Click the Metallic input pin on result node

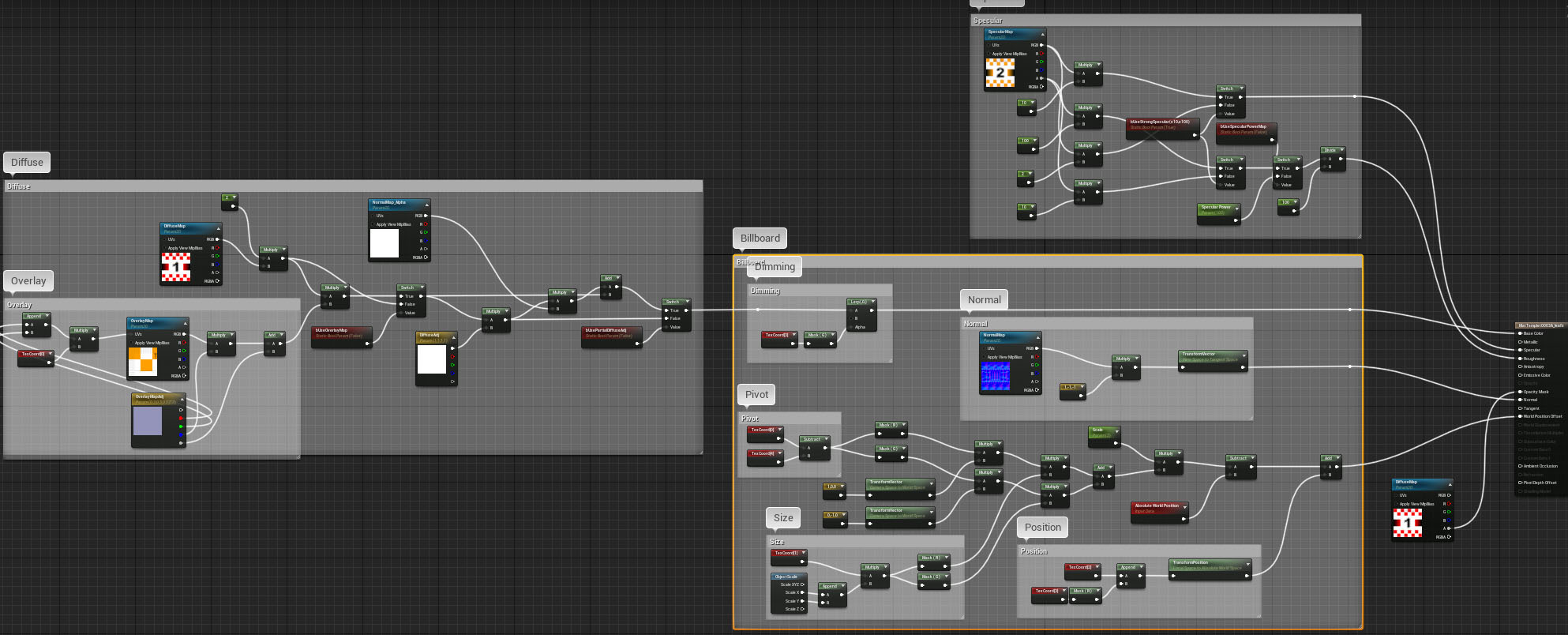tap(1521, 342)
